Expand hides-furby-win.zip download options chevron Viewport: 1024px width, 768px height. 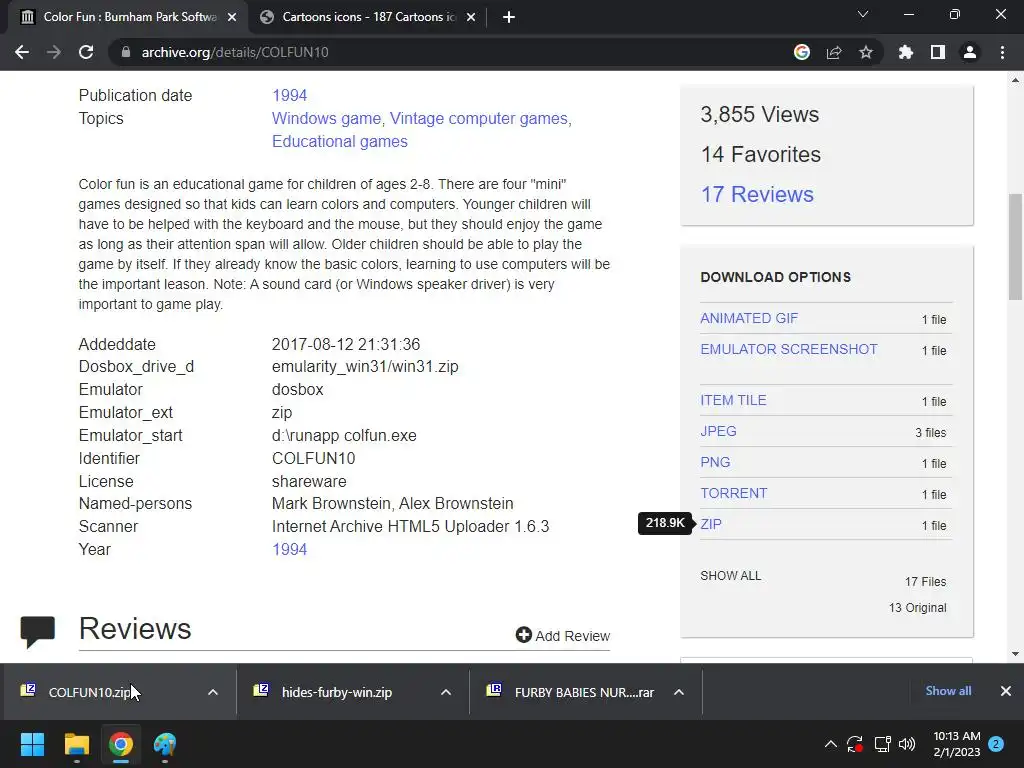click(446, 692)
